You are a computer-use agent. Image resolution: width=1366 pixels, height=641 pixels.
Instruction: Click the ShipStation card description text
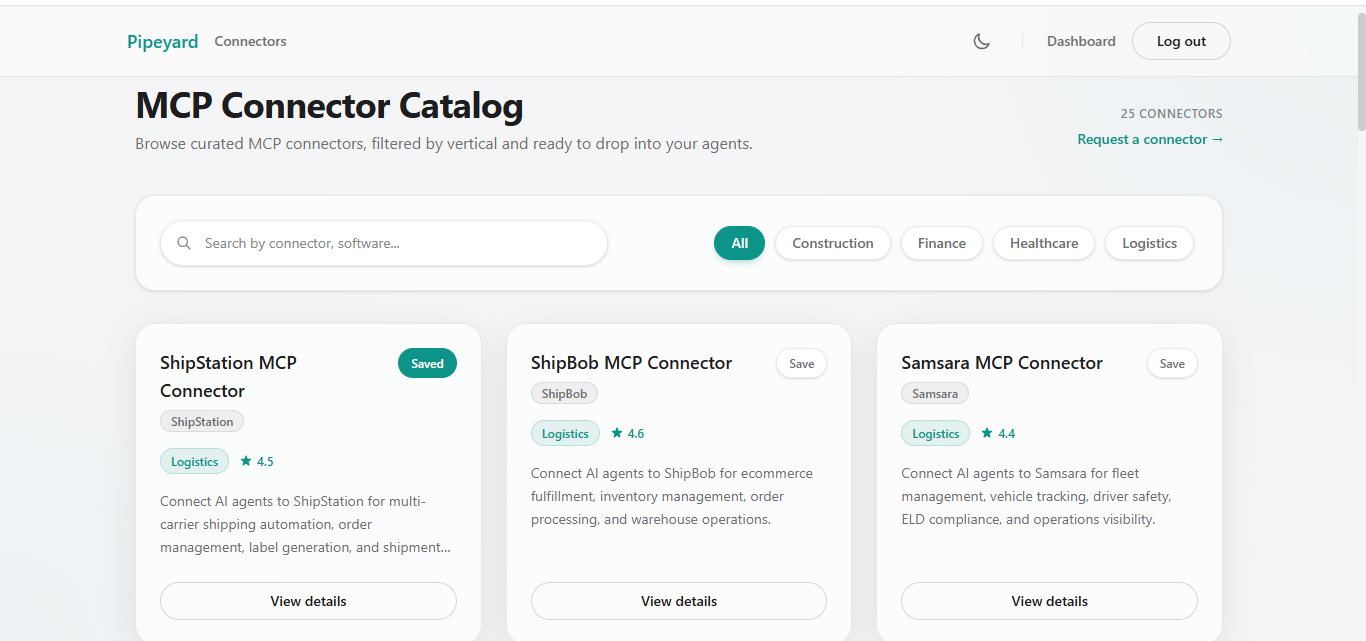tap(305, 524)
